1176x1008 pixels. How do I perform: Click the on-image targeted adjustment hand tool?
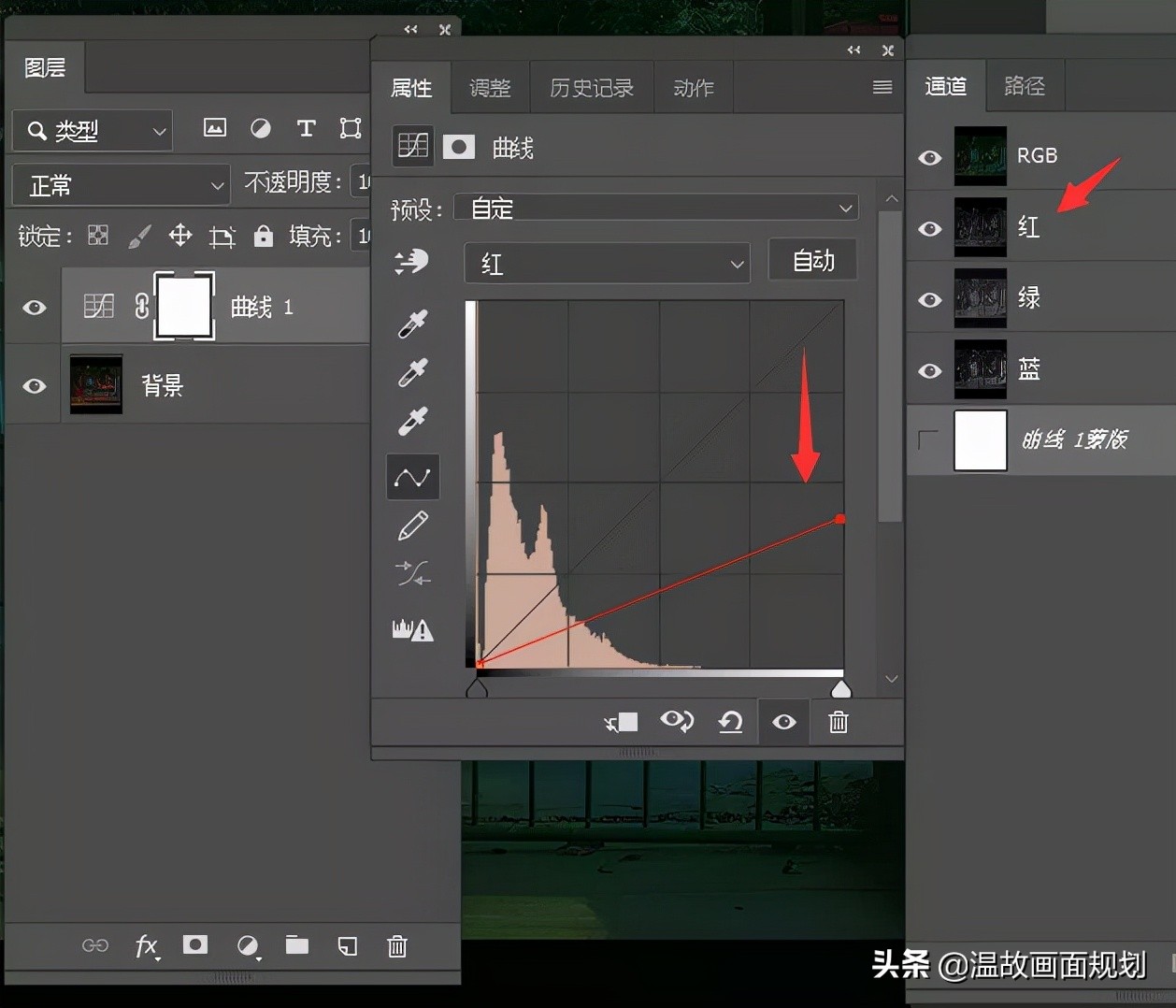pos(411,262)
